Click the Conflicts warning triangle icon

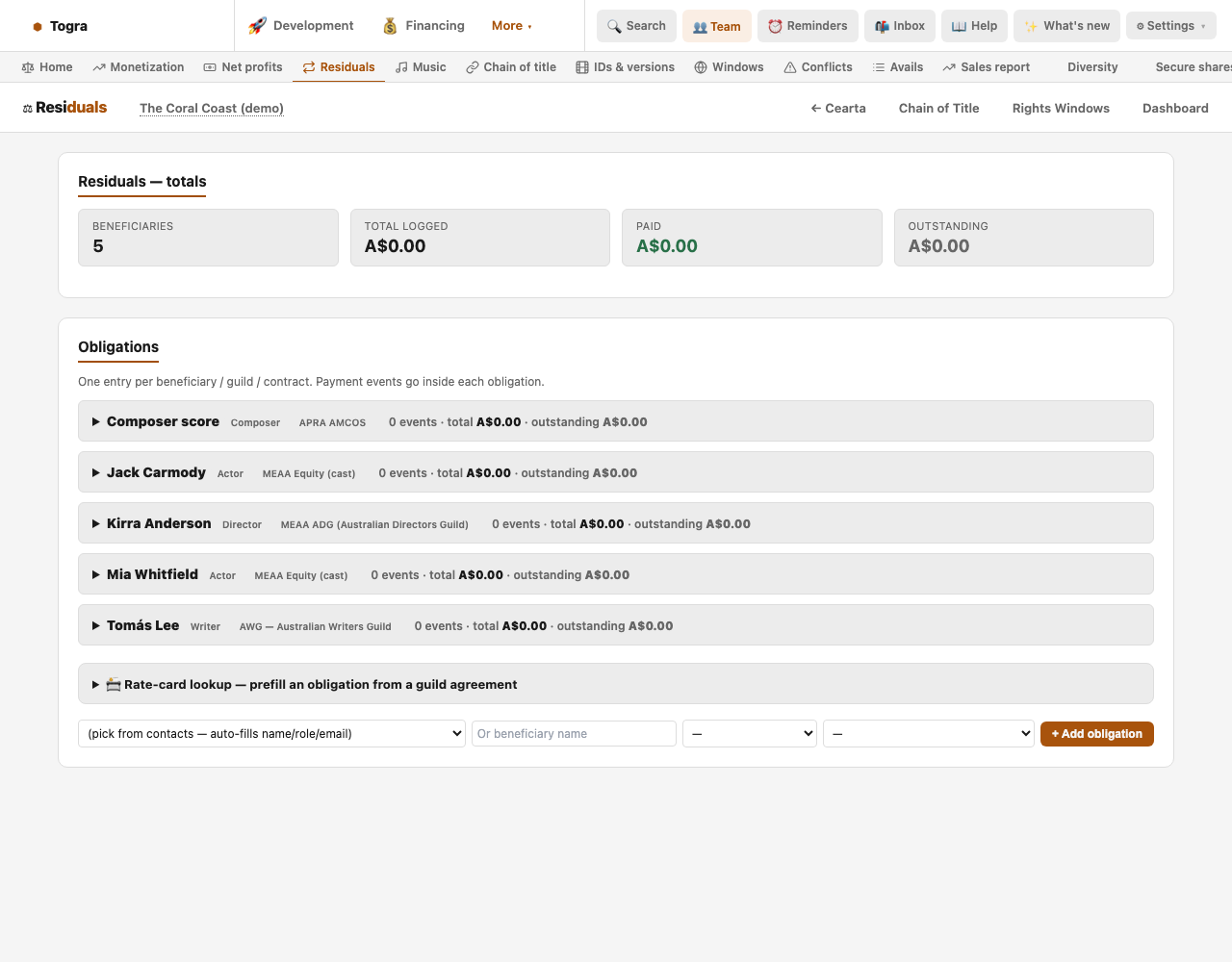coord(790,67)
